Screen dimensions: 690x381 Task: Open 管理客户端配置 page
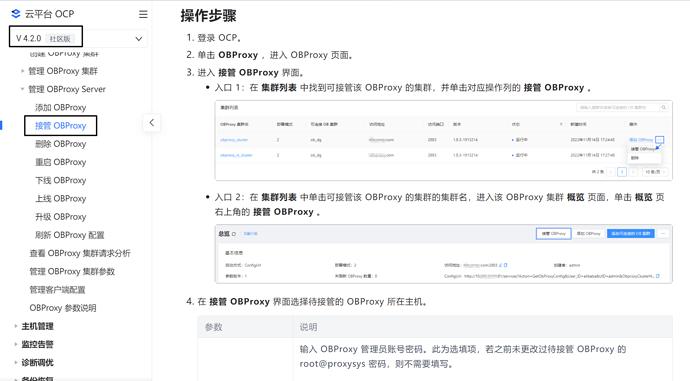click(x=57, y=289)
